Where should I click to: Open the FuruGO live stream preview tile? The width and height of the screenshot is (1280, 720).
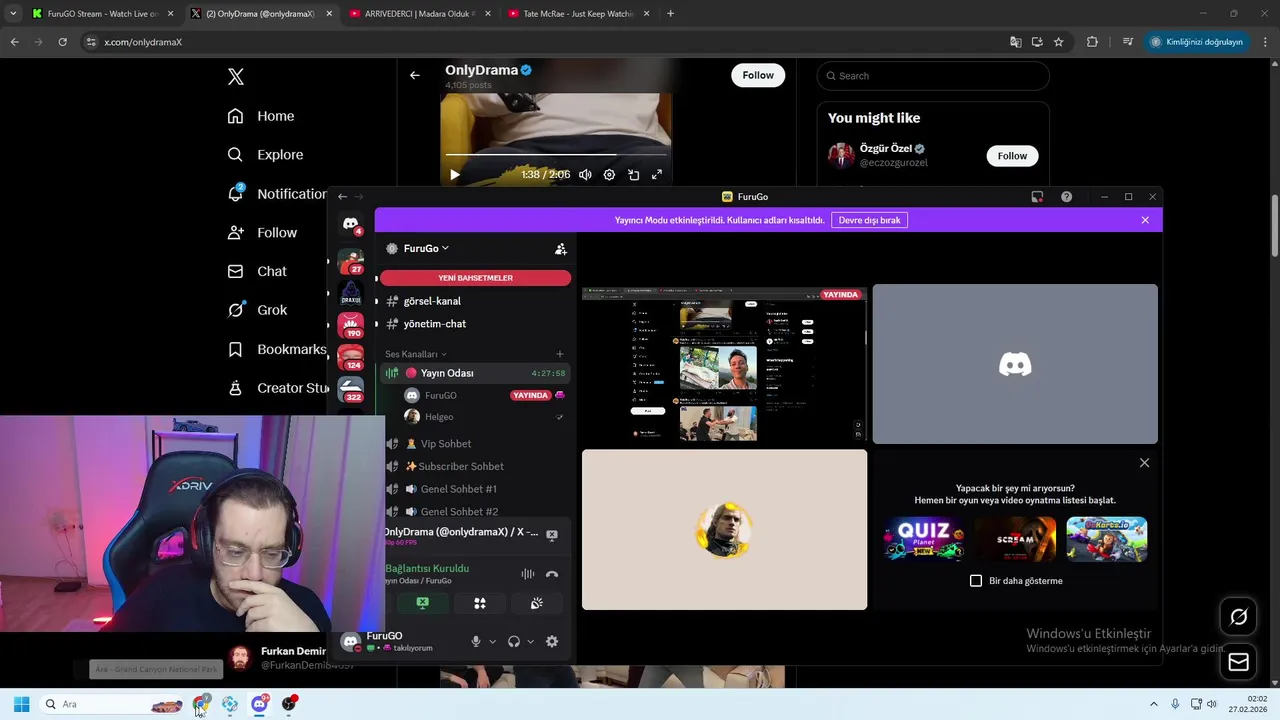pyautogui.click(x=724, y=365)
